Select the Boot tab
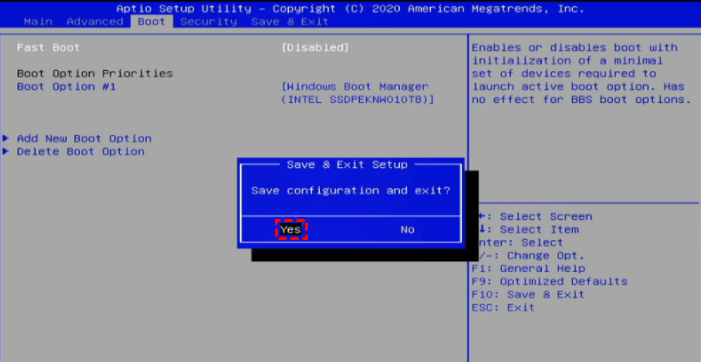This screenshot has height=362, width=701. pyautogui.click(x=152, y=21)
